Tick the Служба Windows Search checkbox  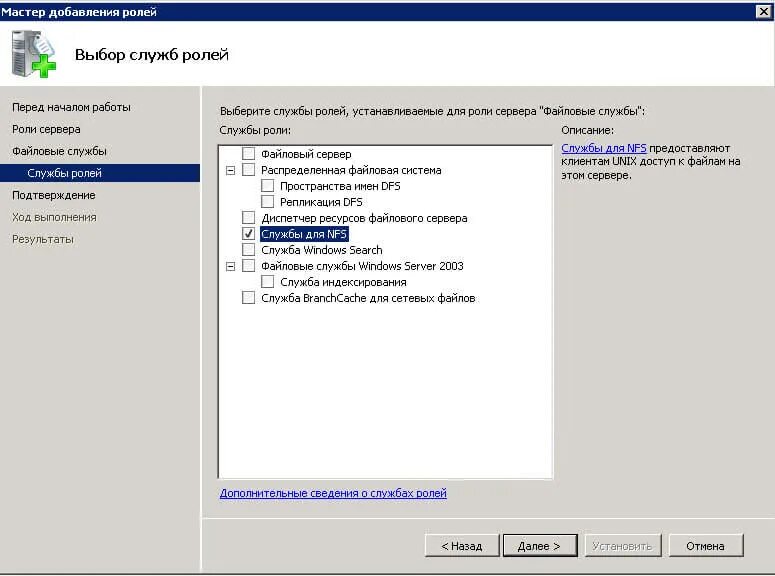pos(249,250)
